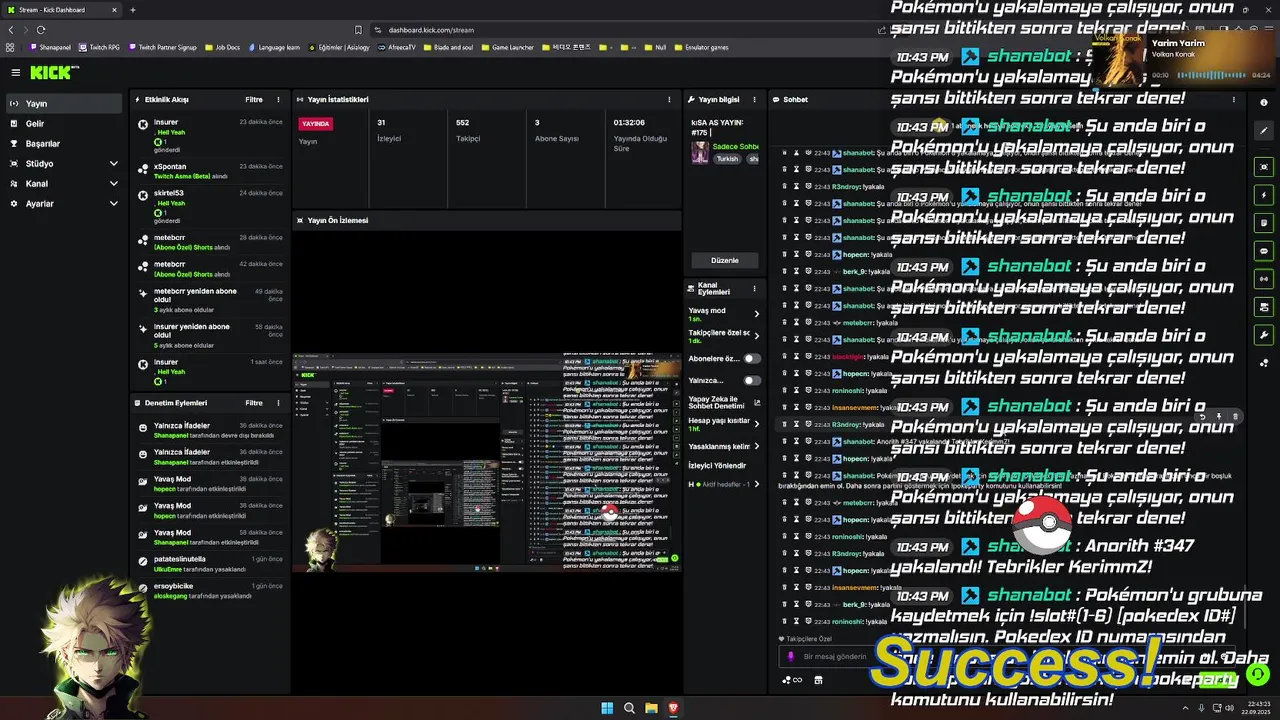Click the reply arrow on the hovered chat message
Screen dimensions: 1280x720
point(1203,416)
